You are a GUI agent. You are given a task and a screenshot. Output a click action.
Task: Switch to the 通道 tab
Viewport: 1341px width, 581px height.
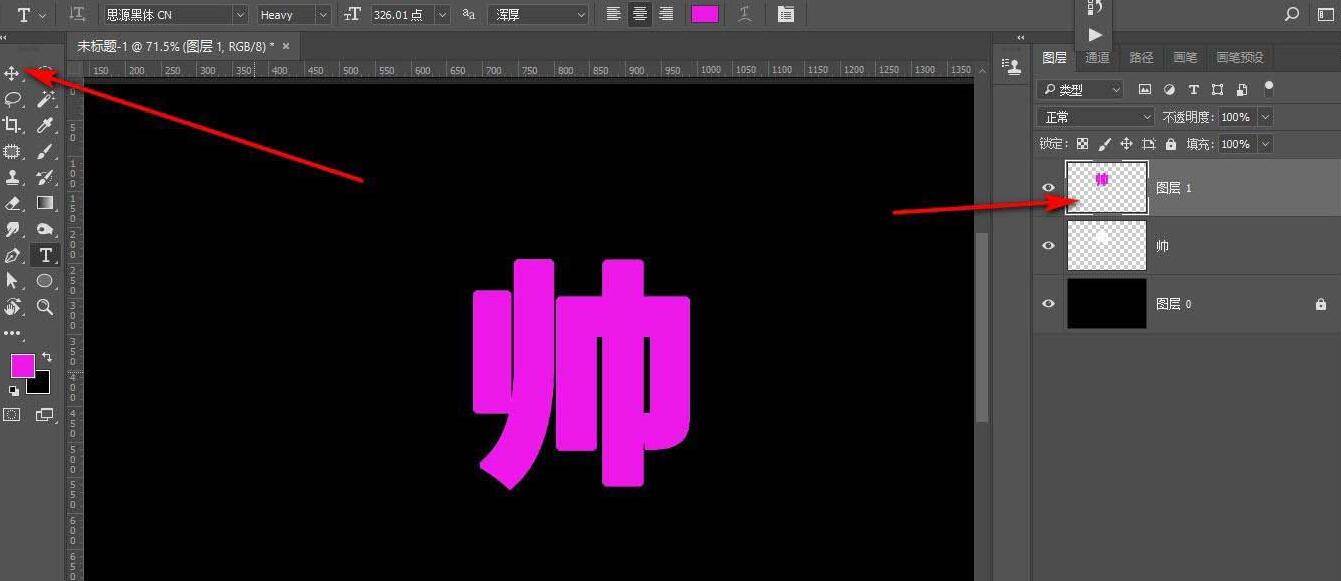click(x=1096, y=57)
